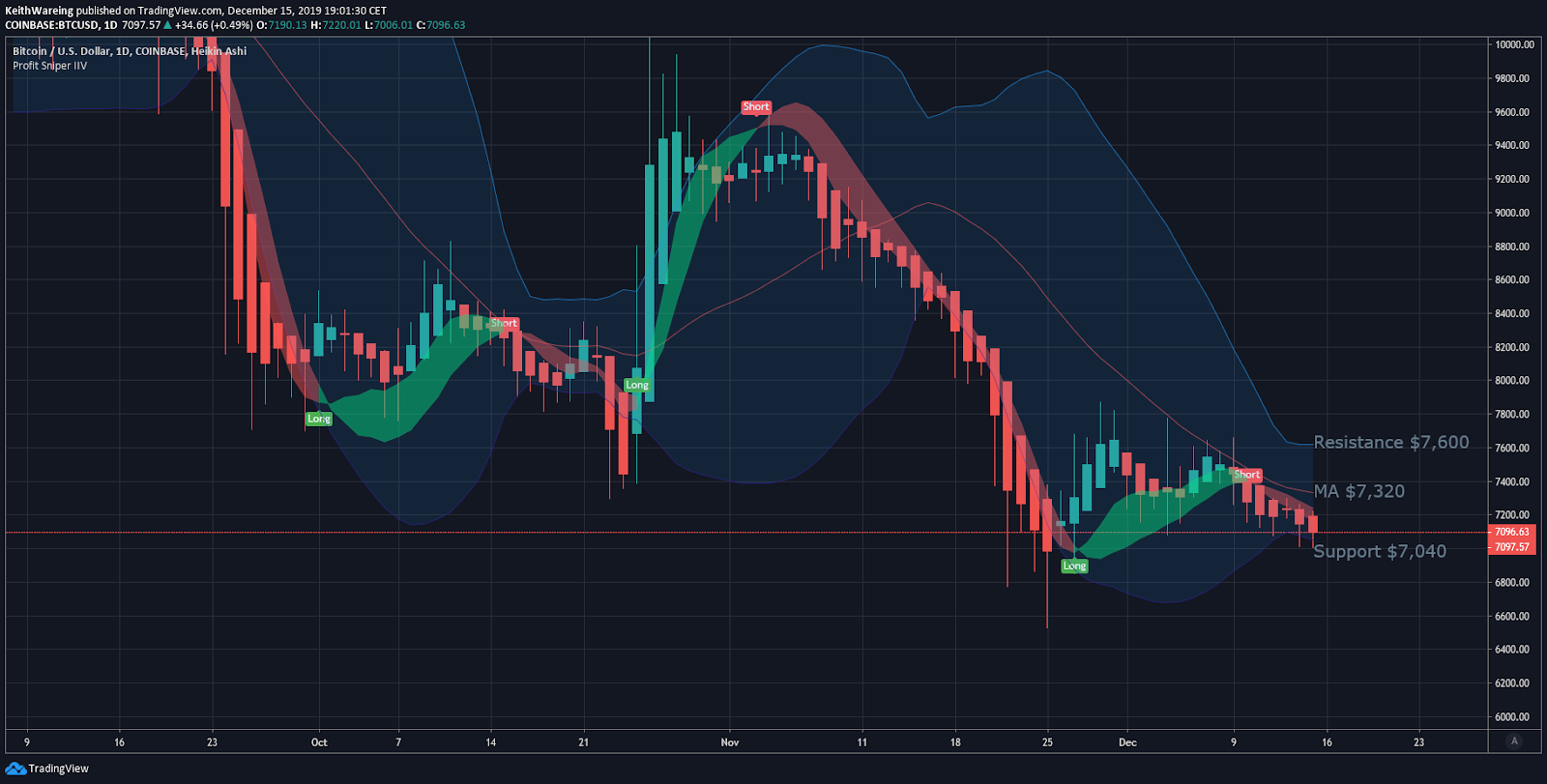Click the Long signal label in late October
1547x784 pixels.
click(x=637, y=385)
